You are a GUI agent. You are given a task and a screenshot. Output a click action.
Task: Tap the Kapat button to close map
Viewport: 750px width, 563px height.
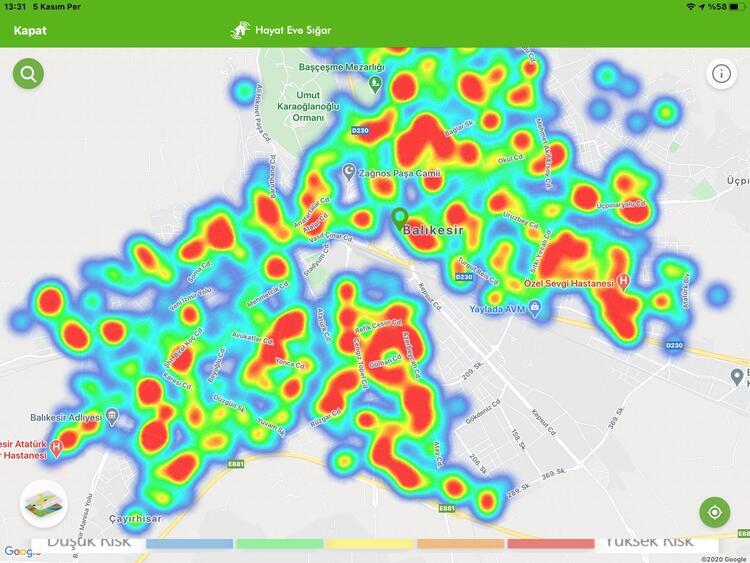30,30
